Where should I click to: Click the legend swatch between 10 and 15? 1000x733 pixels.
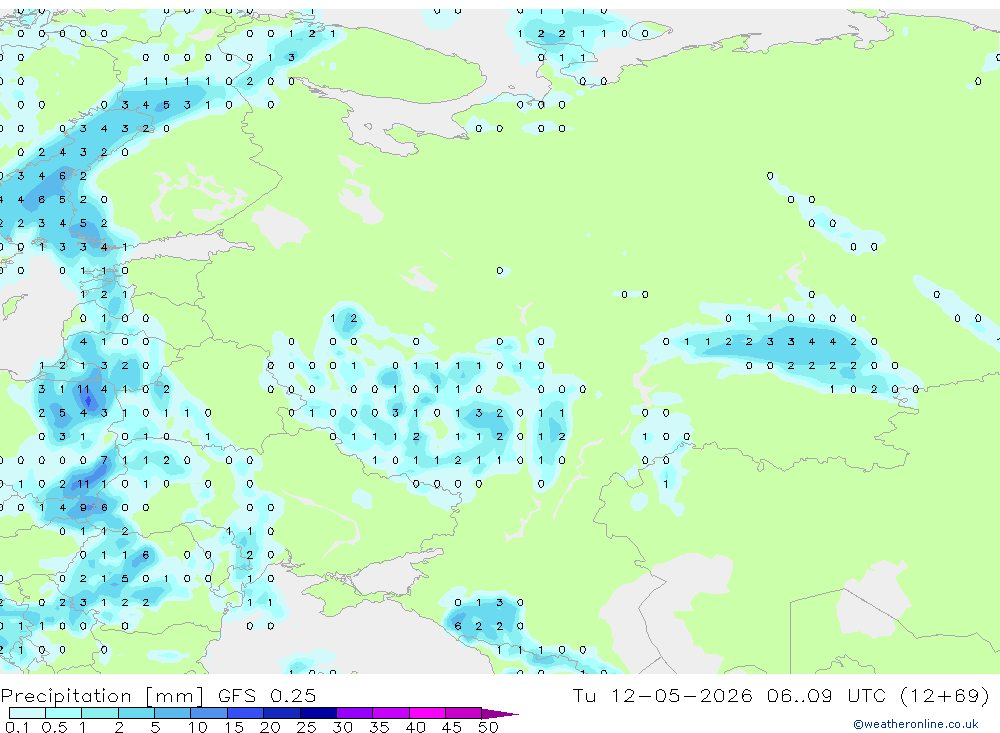tap(209, 713)
